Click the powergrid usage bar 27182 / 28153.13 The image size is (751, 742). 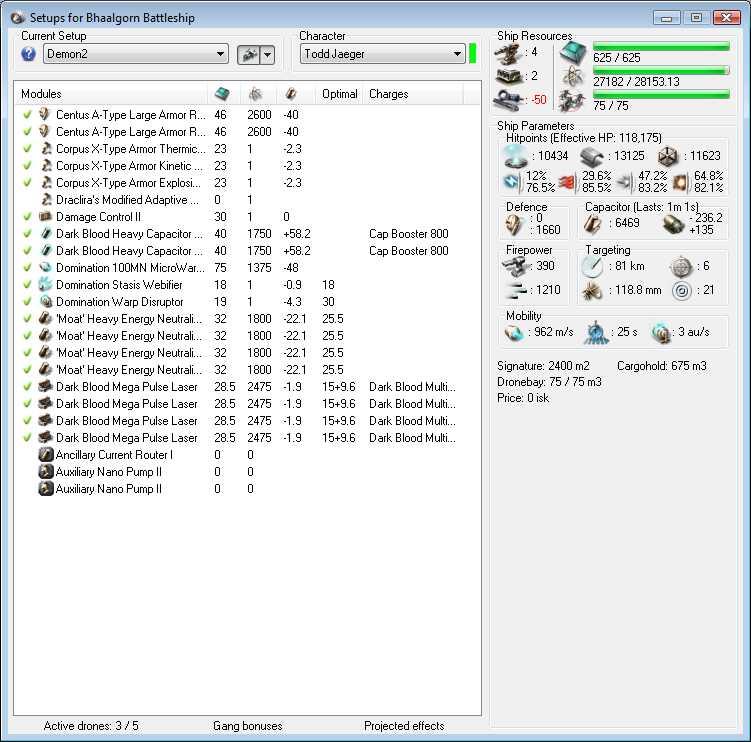click(x=661, y=70)
